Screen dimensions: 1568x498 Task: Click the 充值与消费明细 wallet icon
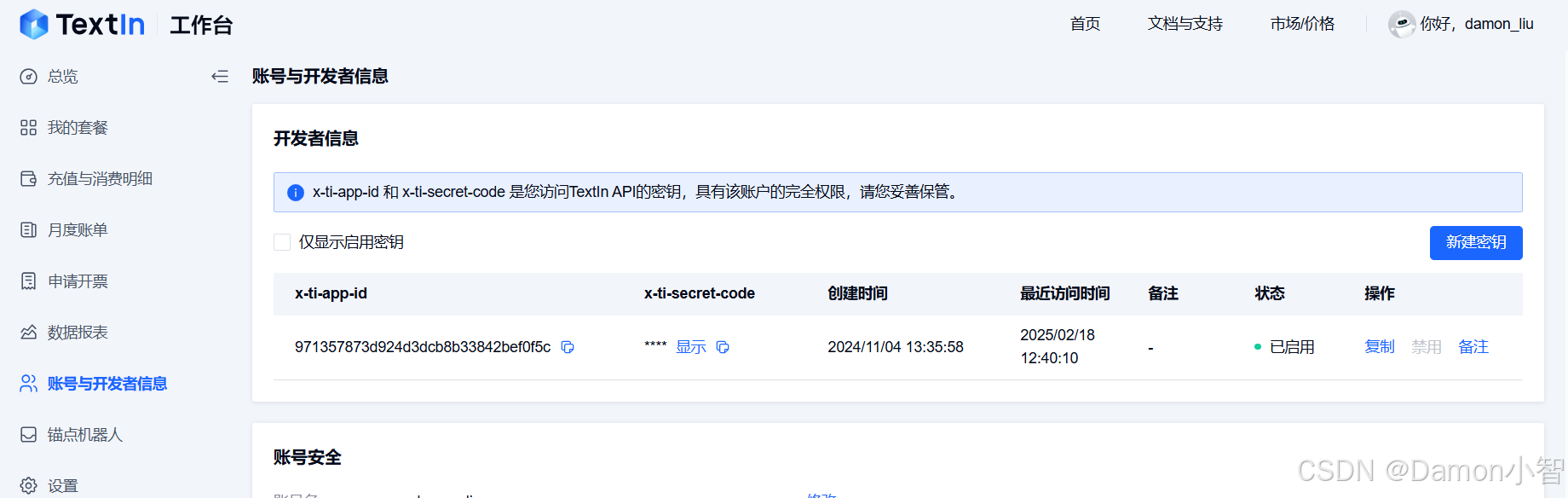[29, 179]
